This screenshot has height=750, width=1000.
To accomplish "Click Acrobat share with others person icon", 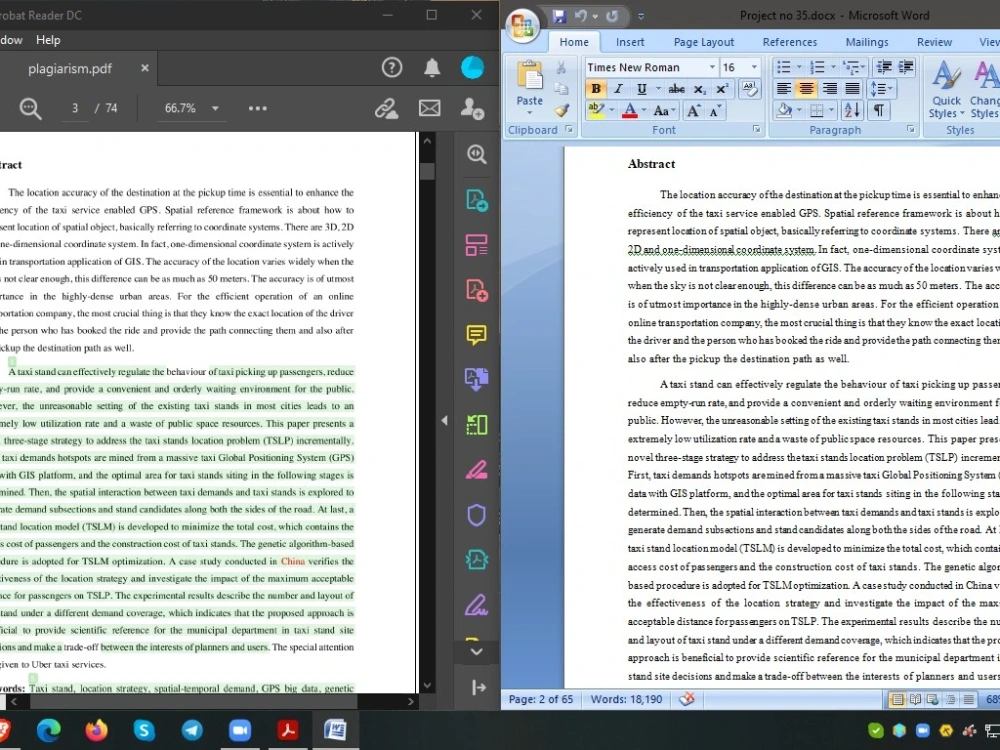I will 472,108.
